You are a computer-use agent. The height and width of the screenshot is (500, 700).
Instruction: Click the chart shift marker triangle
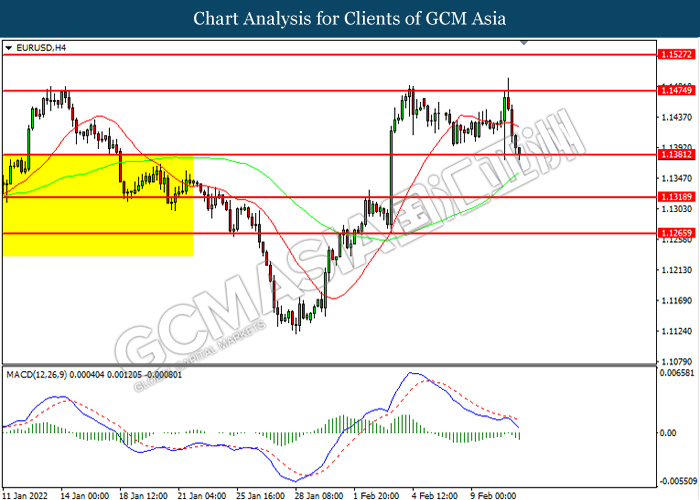524,43
